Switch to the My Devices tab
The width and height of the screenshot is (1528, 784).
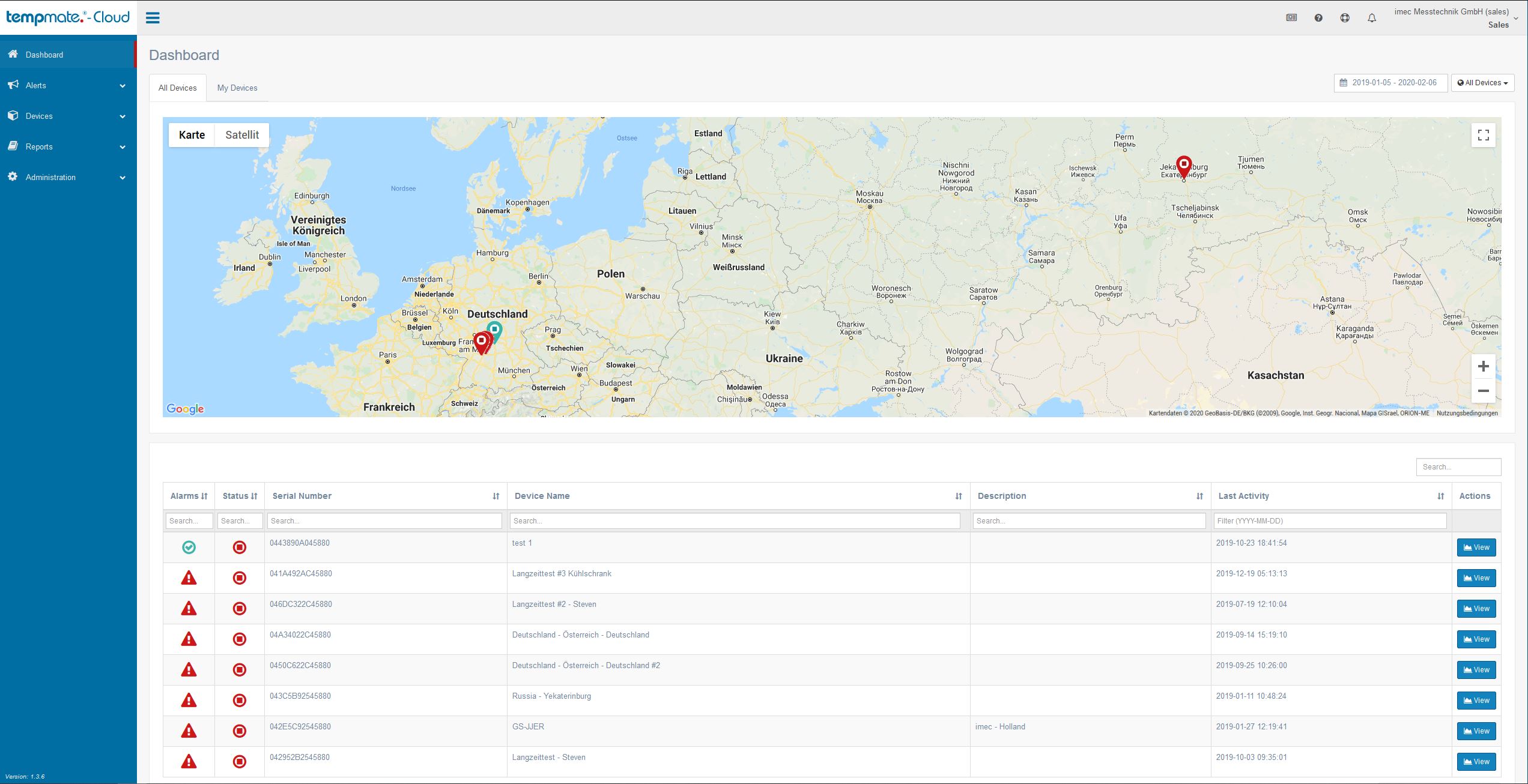[237, 88]
